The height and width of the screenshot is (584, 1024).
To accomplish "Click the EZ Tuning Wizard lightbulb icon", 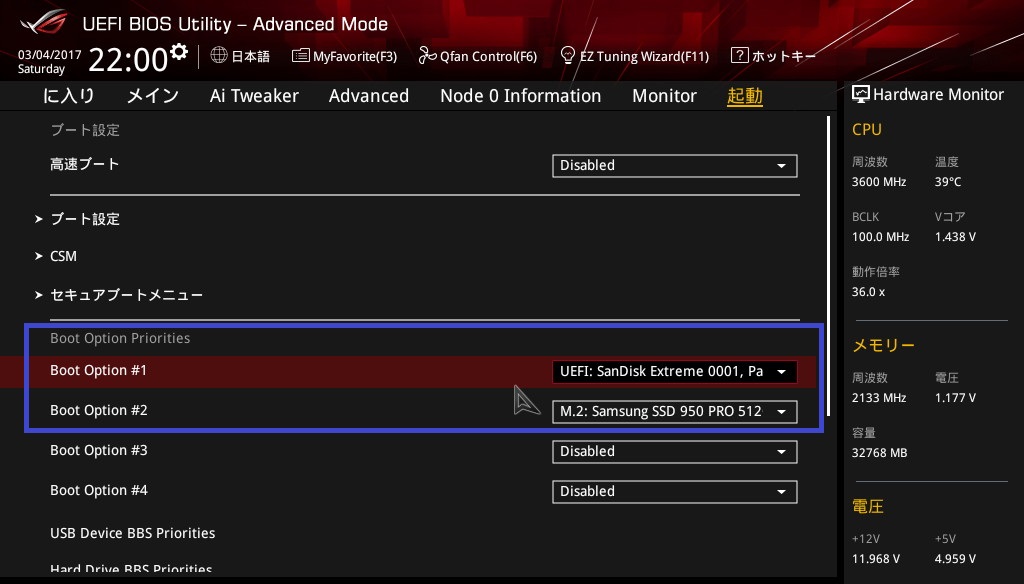I will (x=568, y=55).
